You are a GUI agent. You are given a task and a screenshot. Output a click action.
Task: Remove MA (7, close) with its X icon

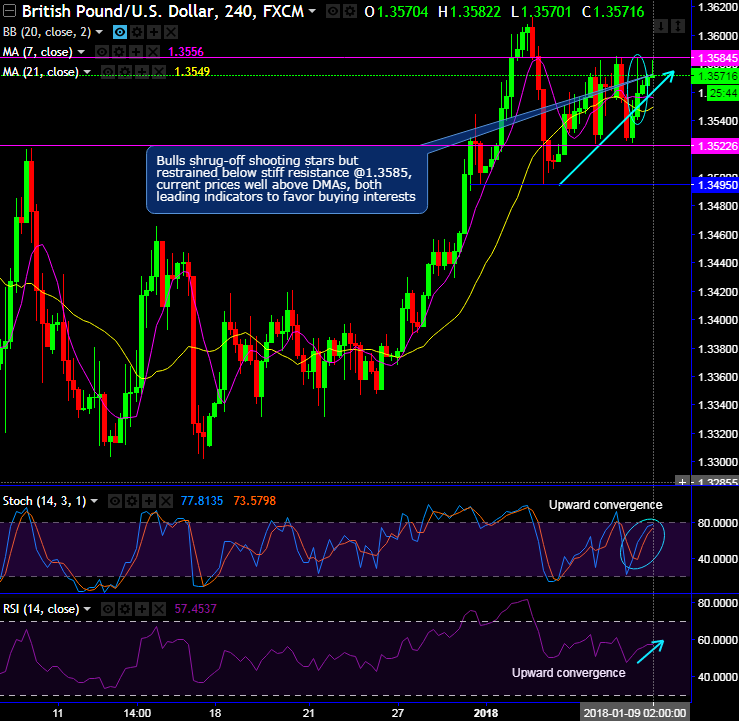[x=153, y=52]
